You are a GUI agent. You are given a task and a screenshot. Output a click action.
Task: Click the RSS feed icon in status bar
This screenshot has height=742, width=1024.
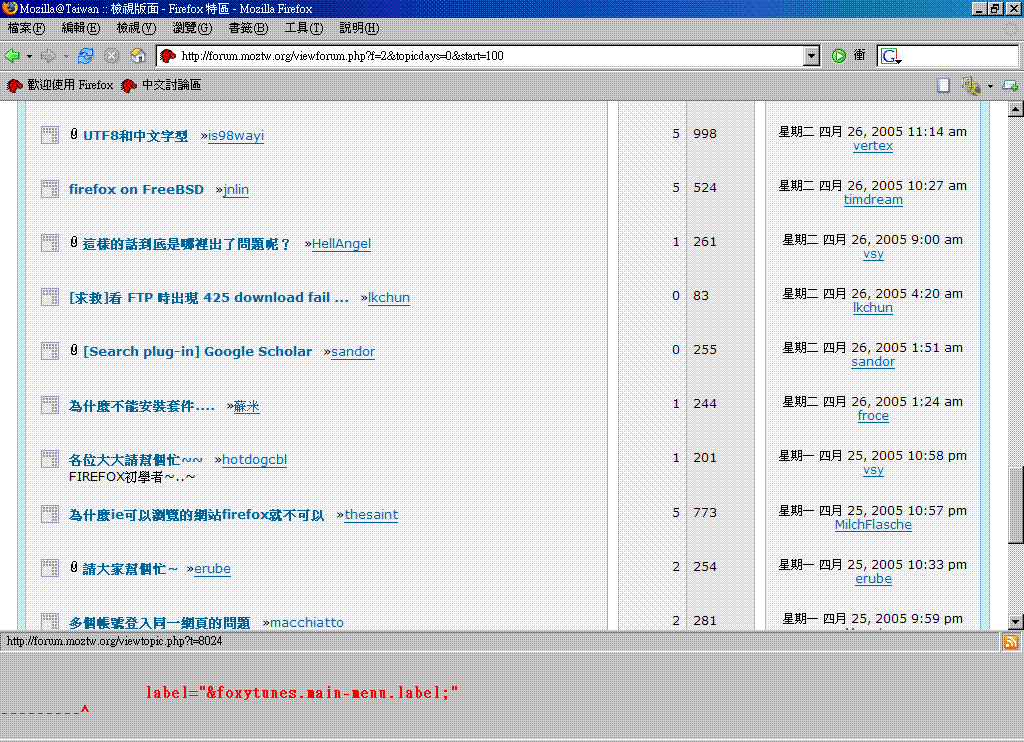point(1010,642)
